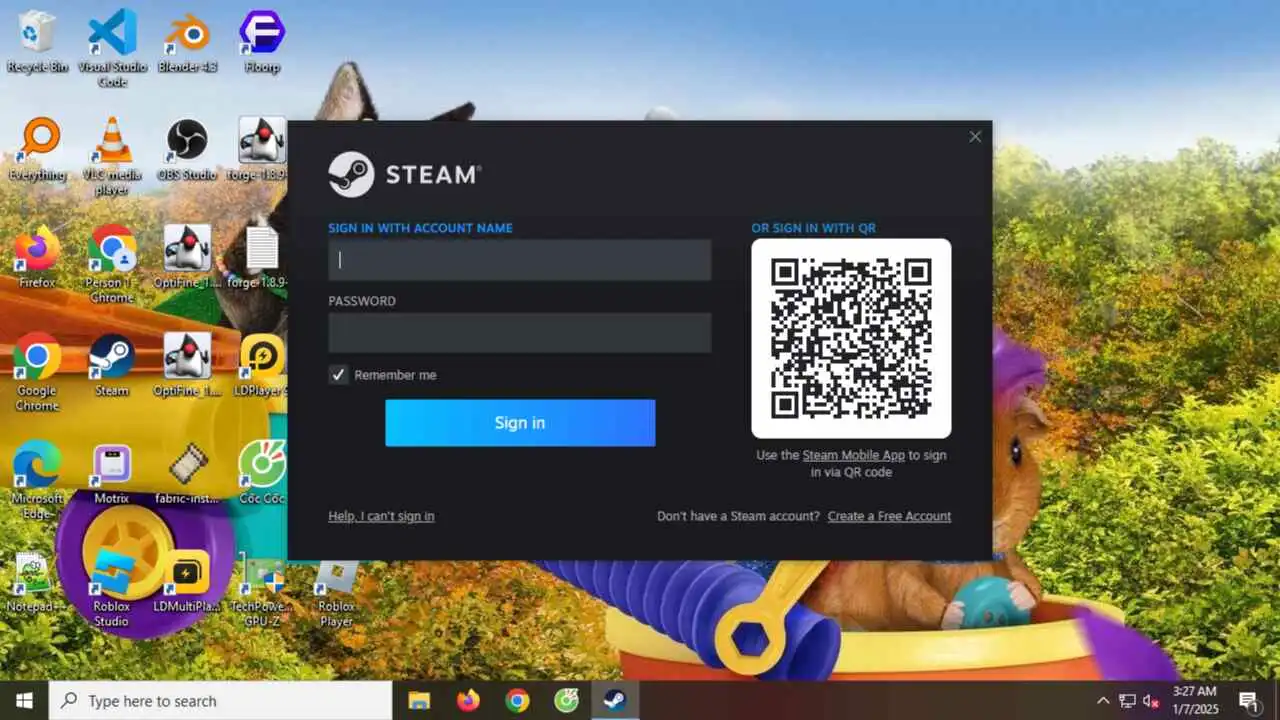The height and width of the screenshot is (720, 1280).
Task: Select the Roblox Studio desktop icon
Action: (x=112, y=588)
